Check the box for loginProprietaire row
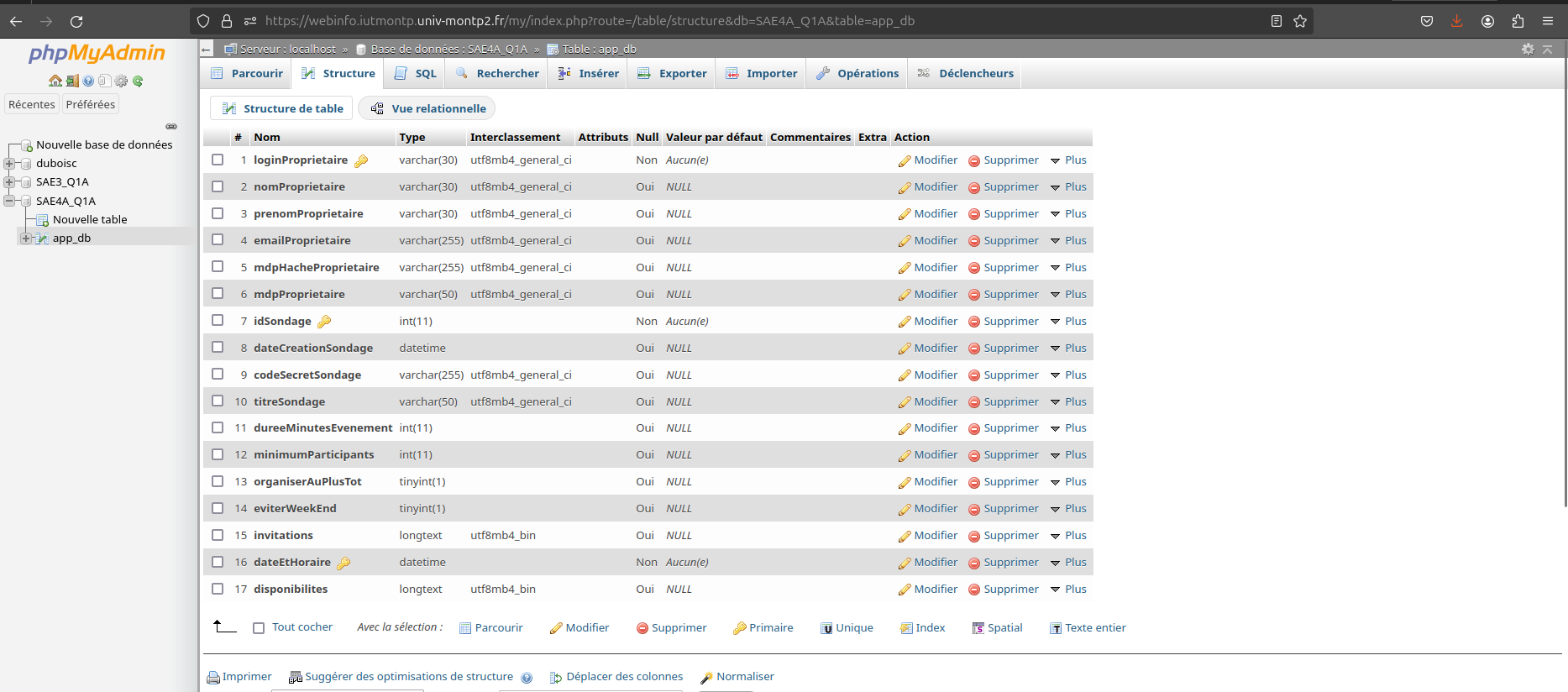 [x=218, y=160]
